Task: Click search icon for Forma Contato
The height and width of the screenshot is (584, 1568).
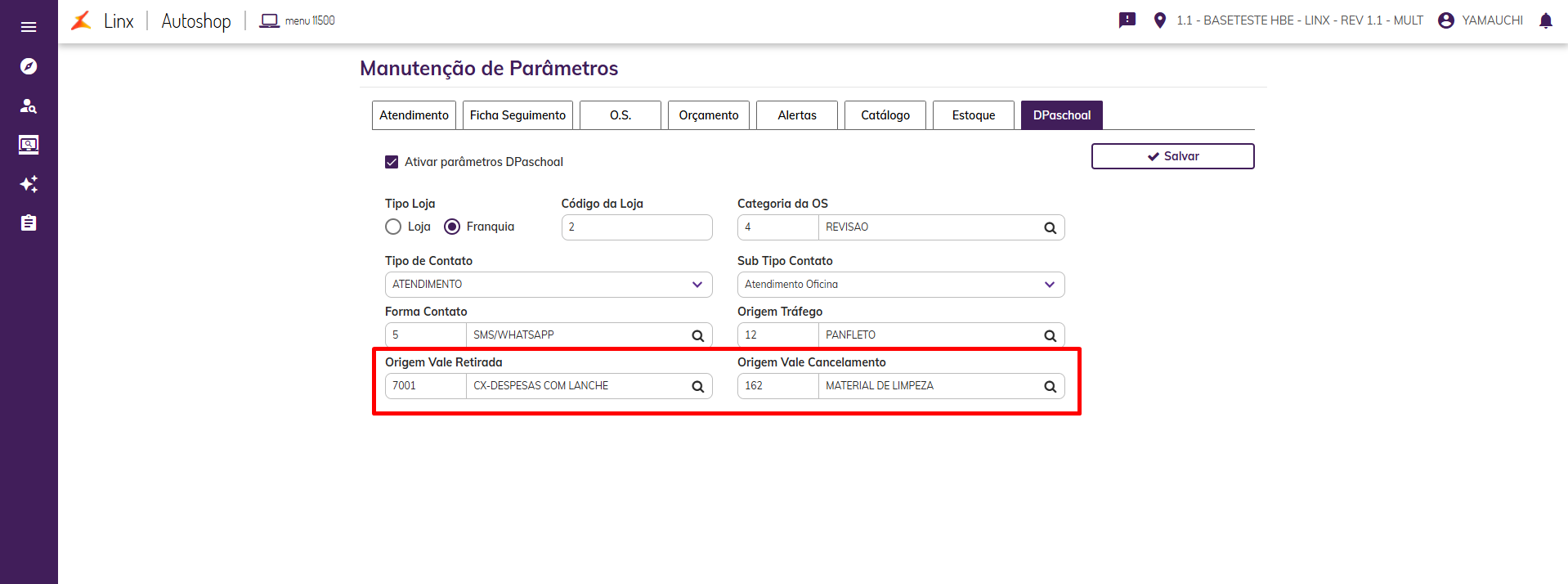Action: pyautogui.click(x=698, y=336)
